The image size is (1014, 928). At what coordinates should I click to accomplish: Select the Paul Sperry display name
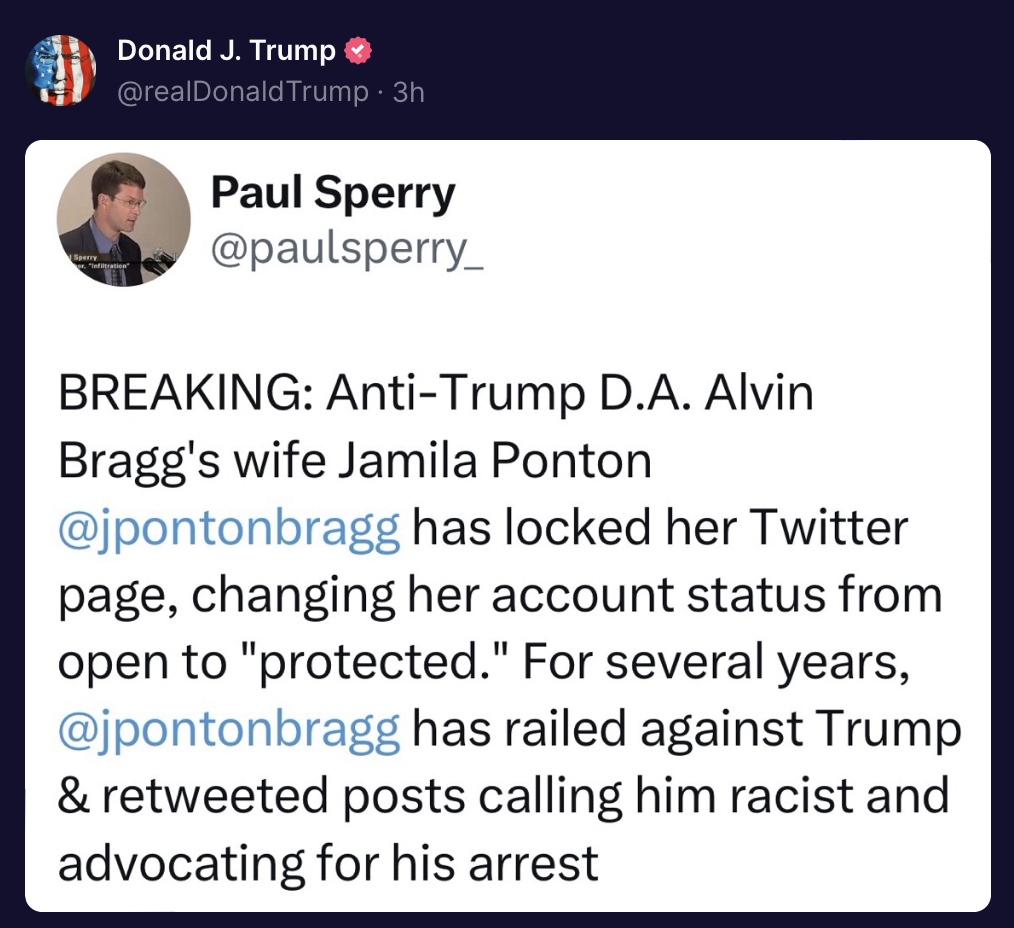pyautogui.click(x=331, y=193)
